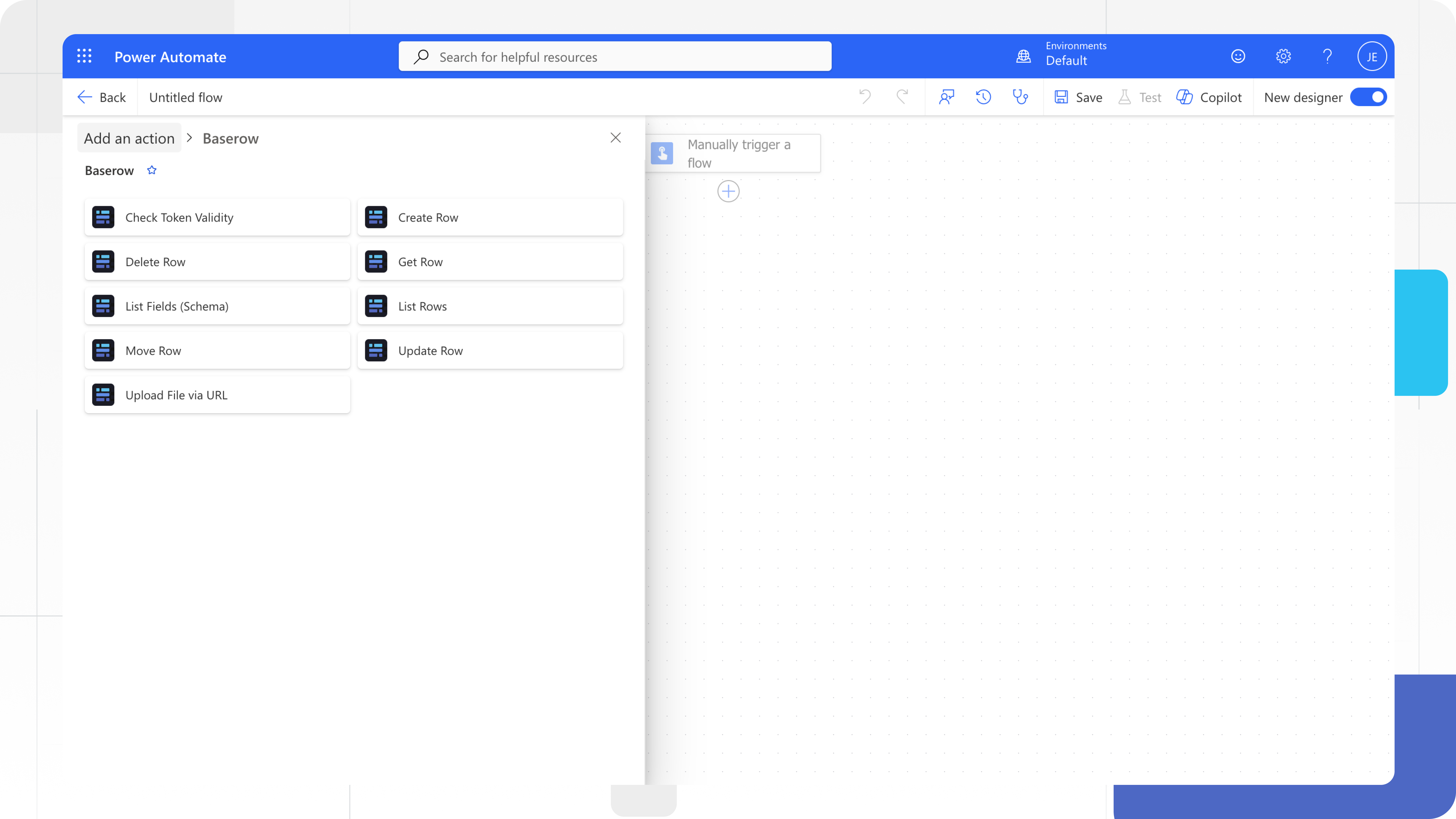Open the flow version history icon

[983, 97]
